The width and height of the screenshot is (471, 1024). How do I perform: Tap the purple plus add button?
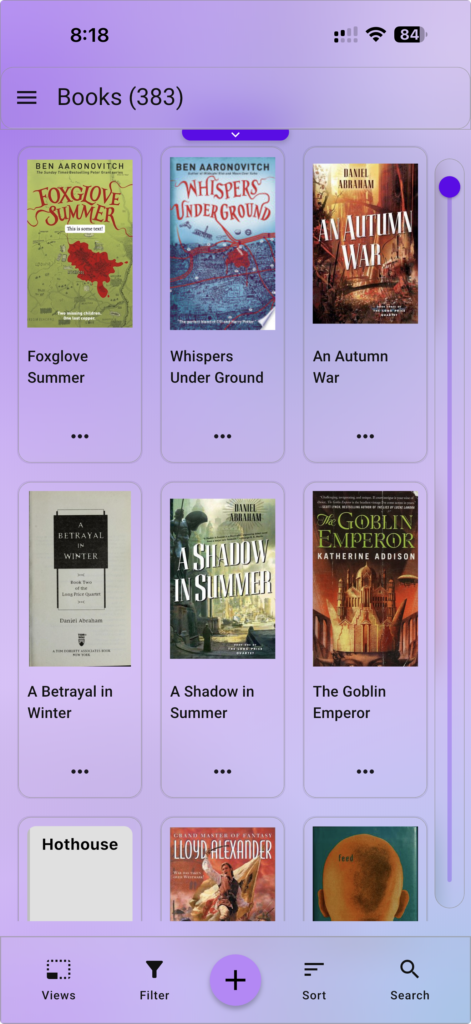[x=235, y=980]
